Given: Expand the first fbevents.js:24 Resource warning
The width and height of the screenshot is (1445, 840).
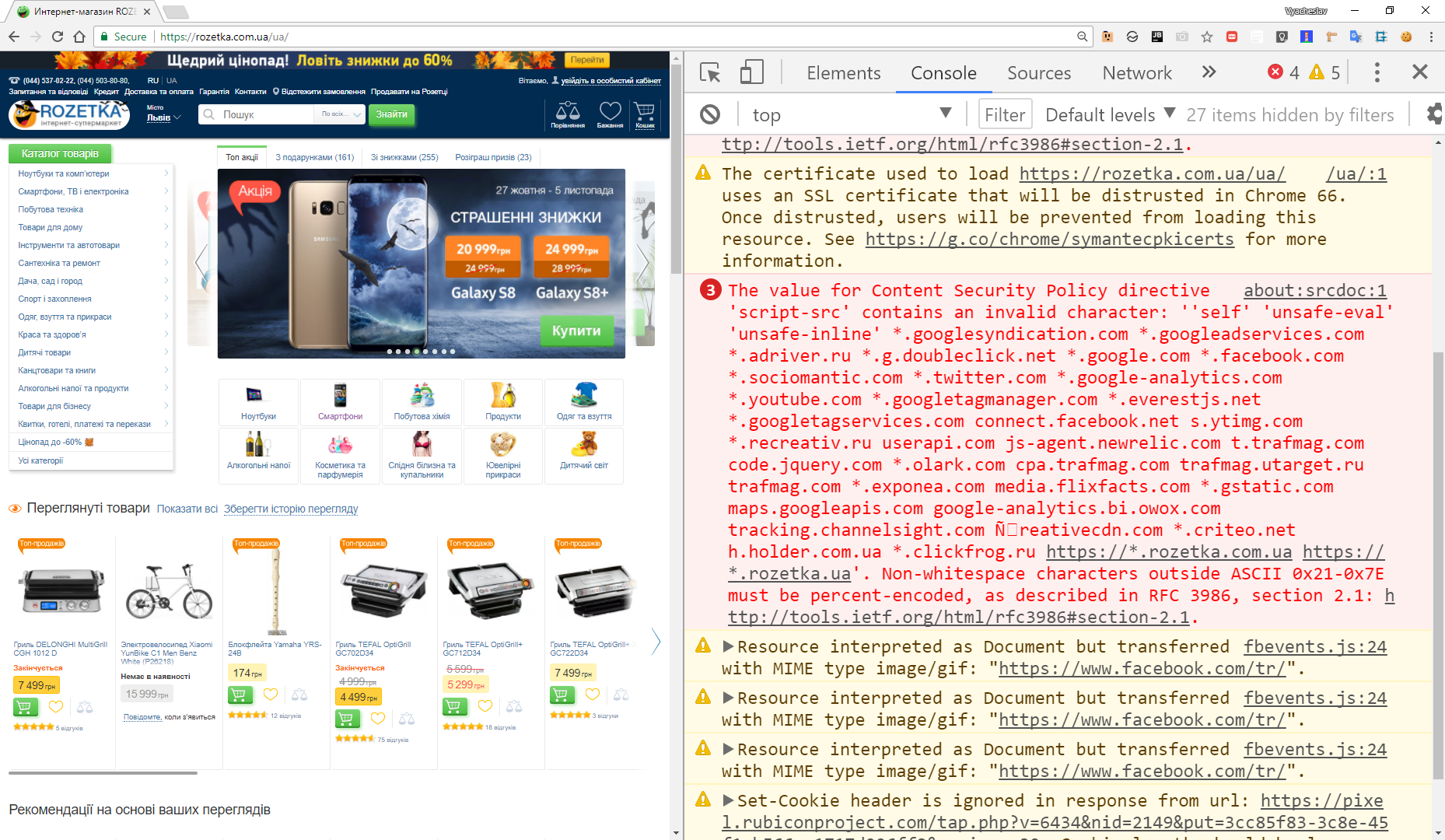Looking at the screenshot, I should [x=728, y=646].
